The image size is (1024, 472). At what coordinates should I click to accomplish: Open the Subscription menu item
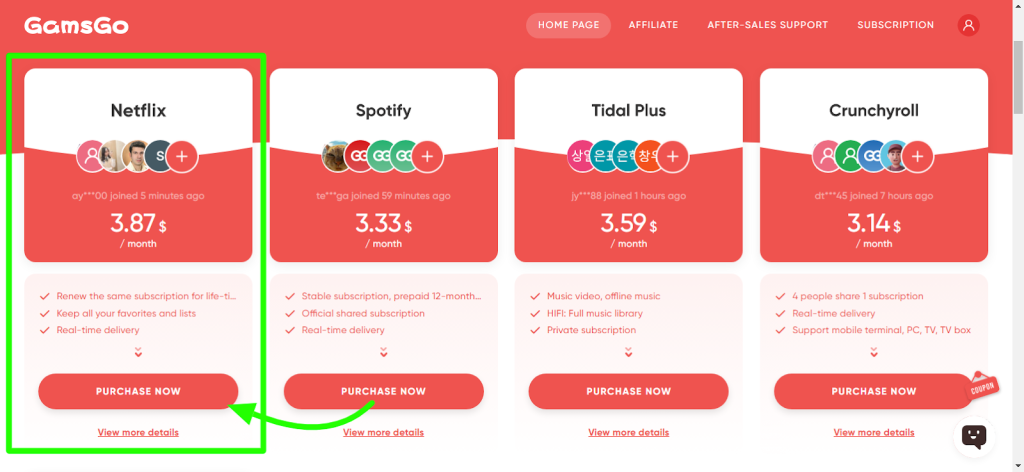pos(895,25)
